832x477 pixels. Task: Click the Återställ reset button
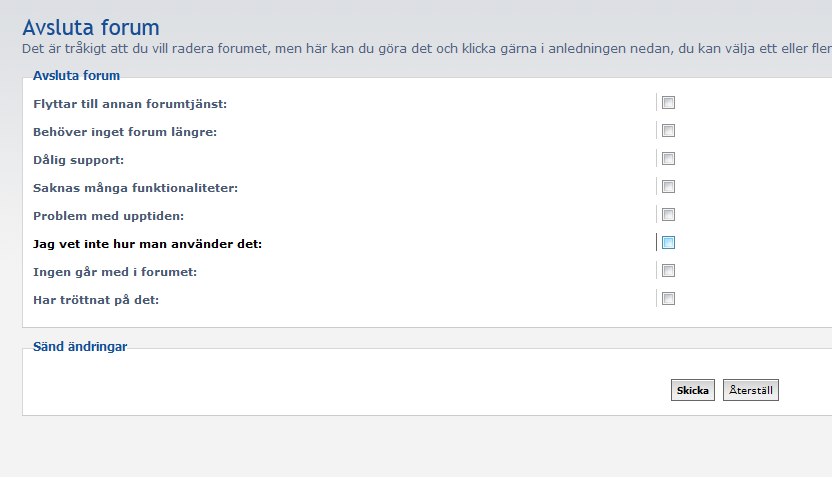click(x=750, y=390)
